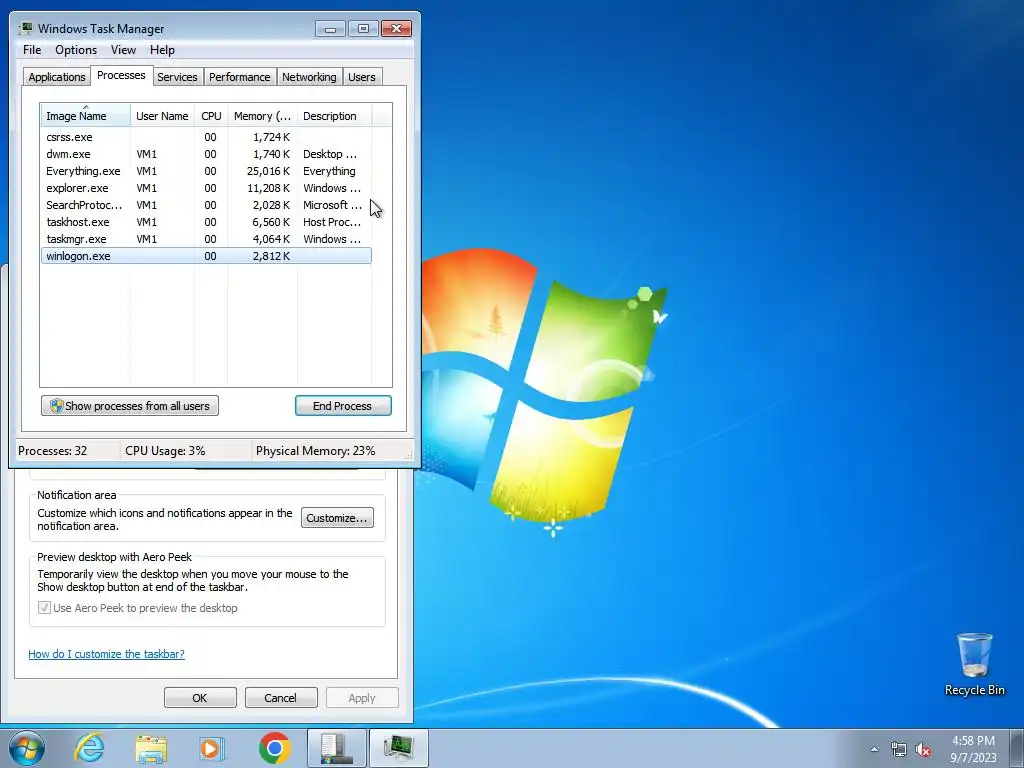
Task: Click OK in Taskbar Properties
Action: tap(200, 697)
